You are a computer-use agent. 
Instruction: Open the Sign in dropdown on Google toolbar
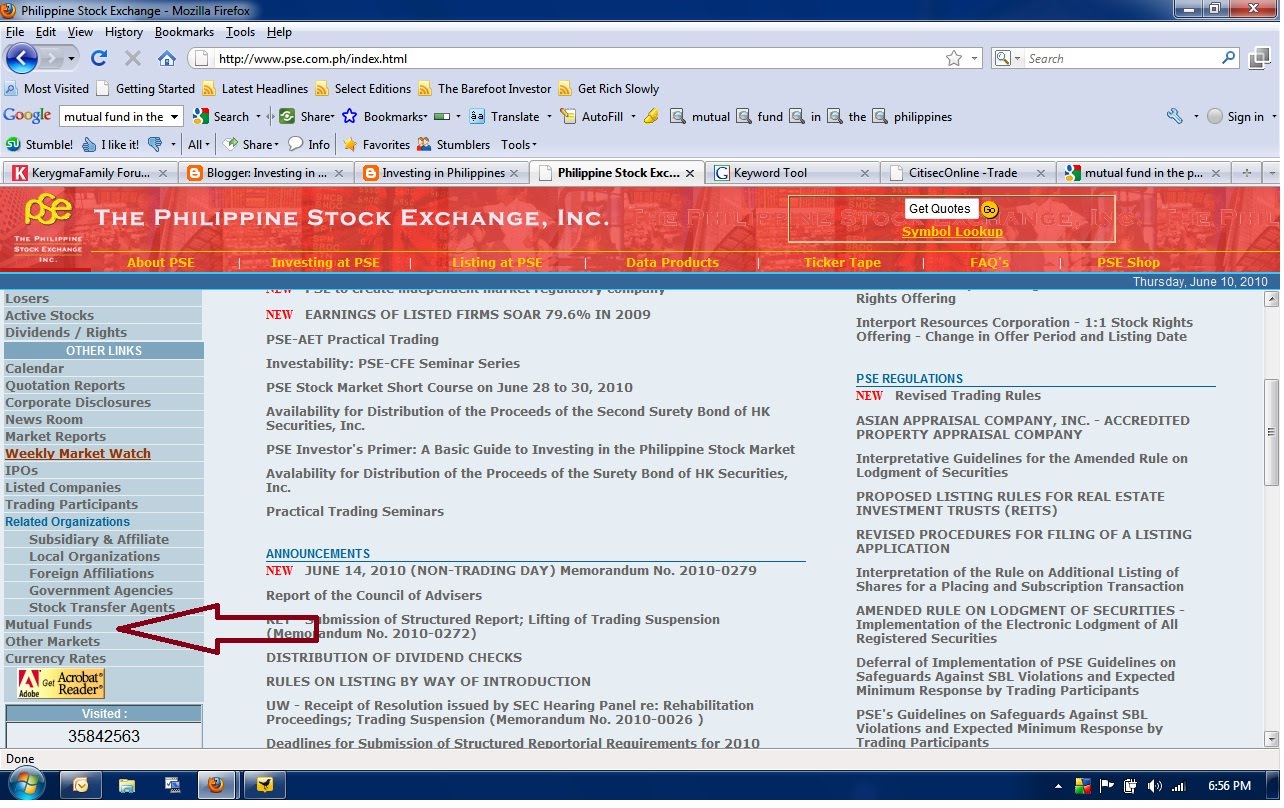tap(1273, 116)
